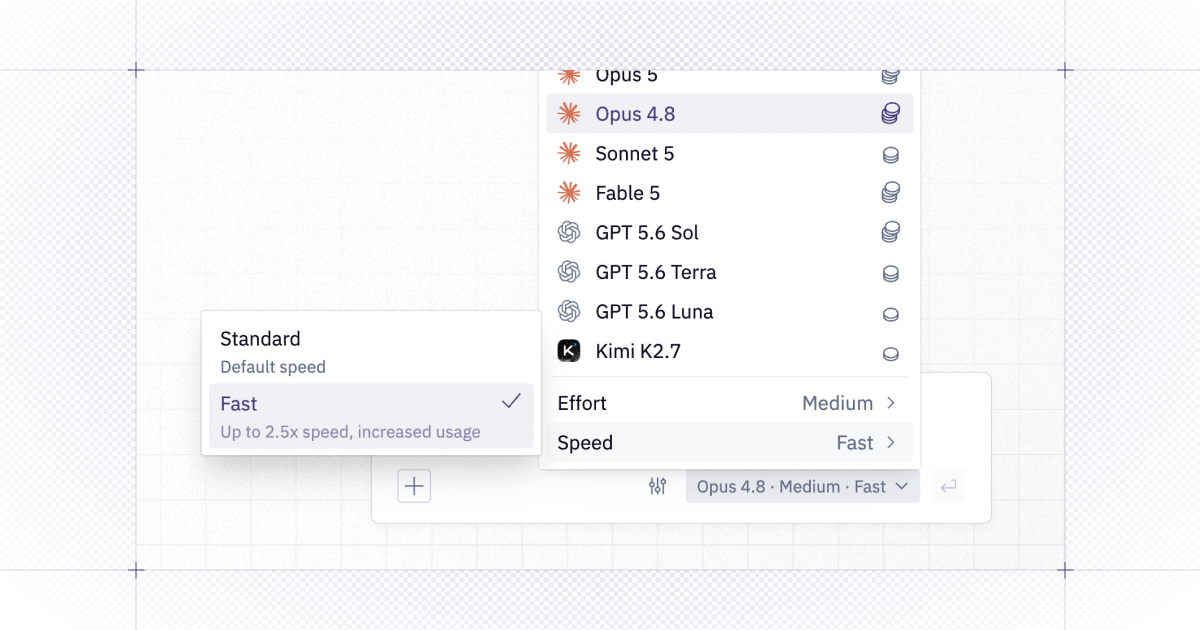1200x630 pixels.
Task: Click the checkmark on the Fast option
Action: pyautogui.click(x=511, y=401)
